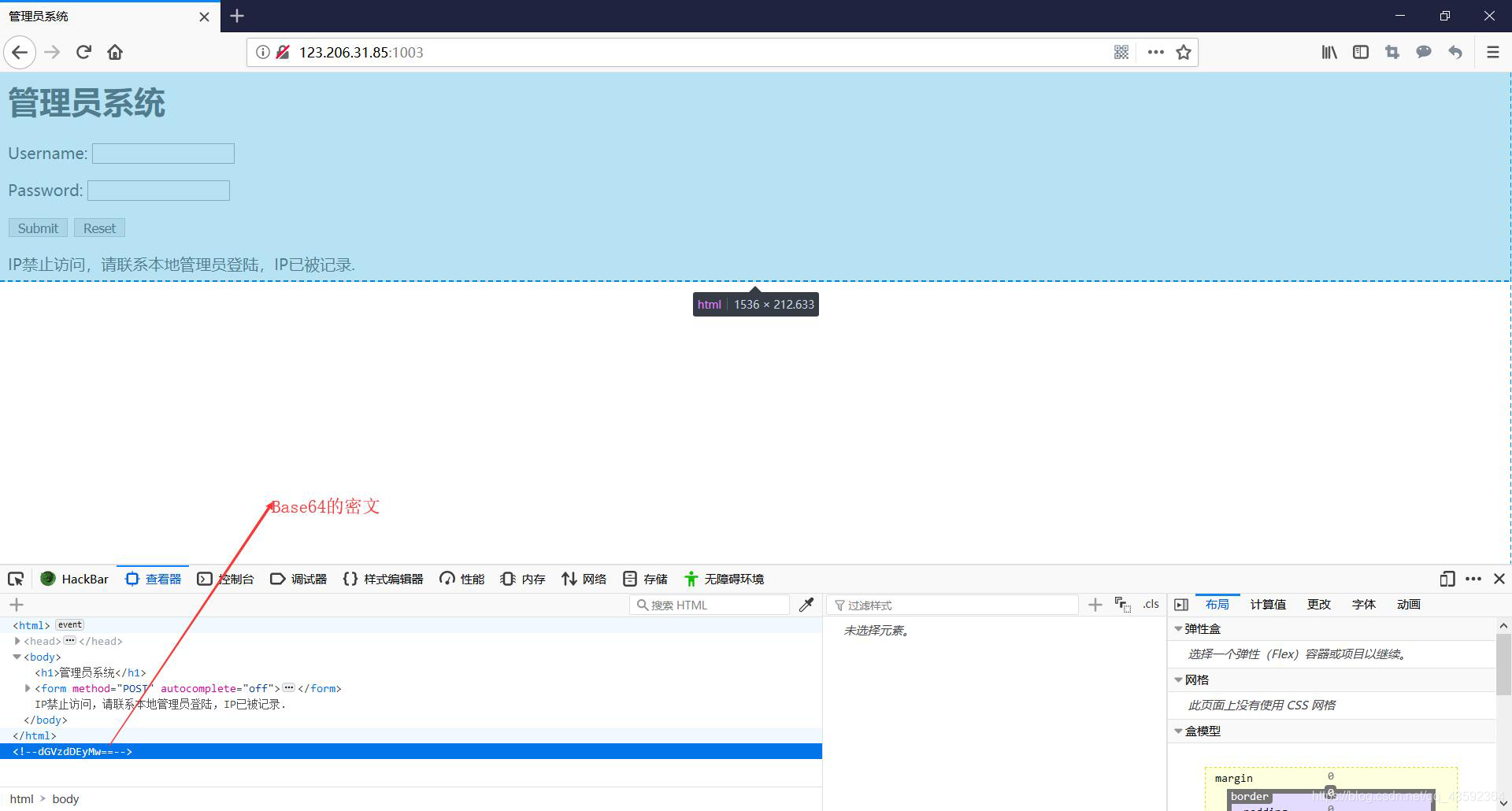This screenshot has height=811, width=1512.
Task: Click the Username input field
Action: tap(163, 154)
